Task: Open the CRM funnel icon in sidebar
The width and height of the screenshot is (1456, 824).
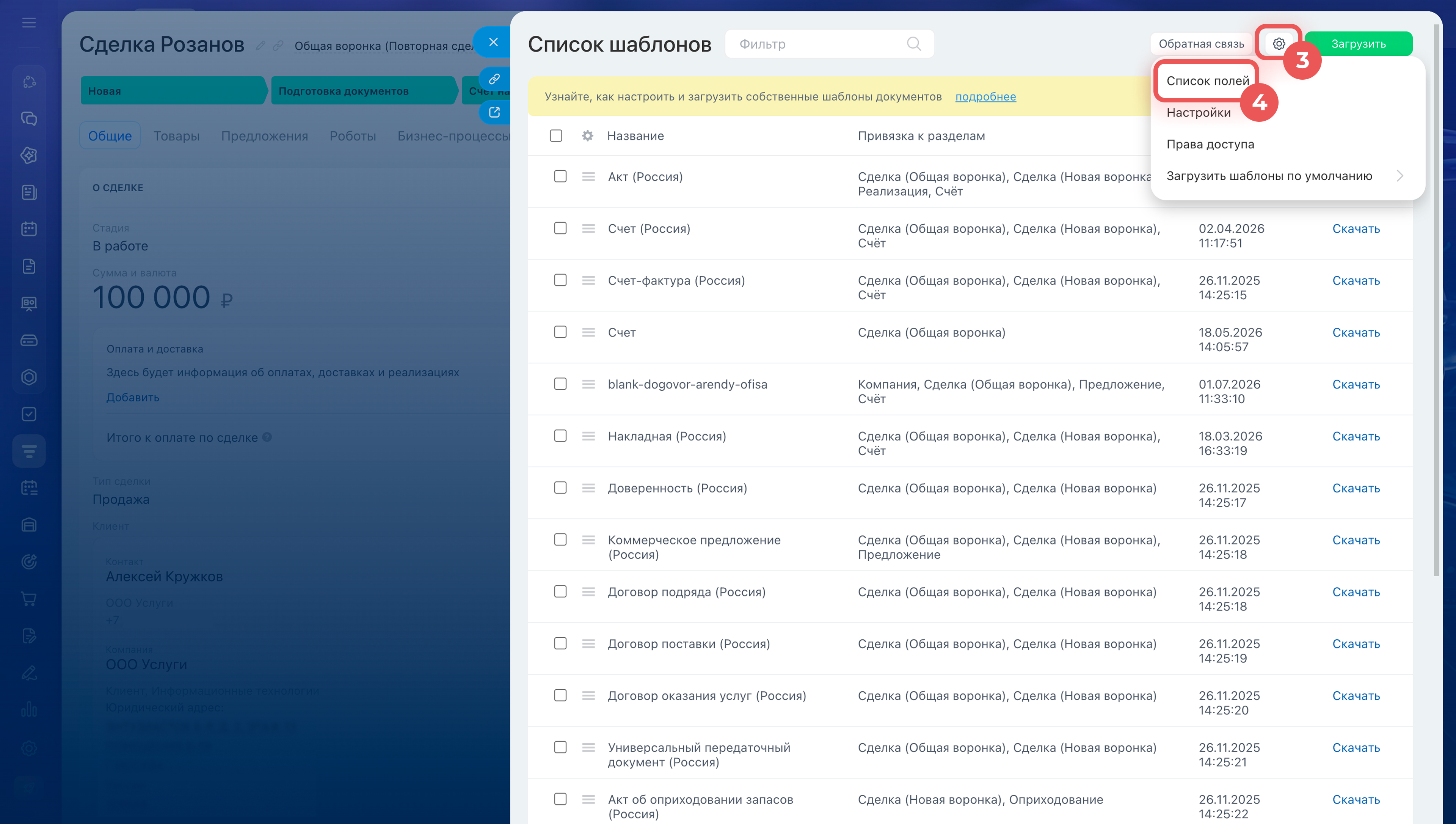Action: click(x=29, y=451)
